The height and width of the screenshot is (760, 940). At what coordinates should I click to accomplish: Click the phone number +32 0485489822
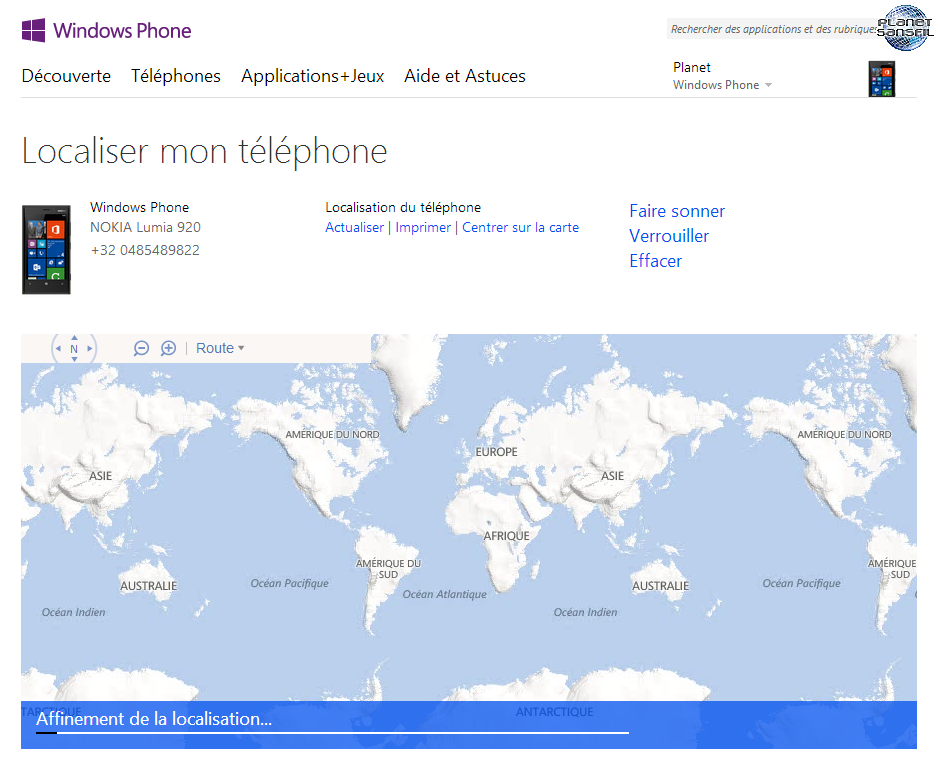coord(145,251)
